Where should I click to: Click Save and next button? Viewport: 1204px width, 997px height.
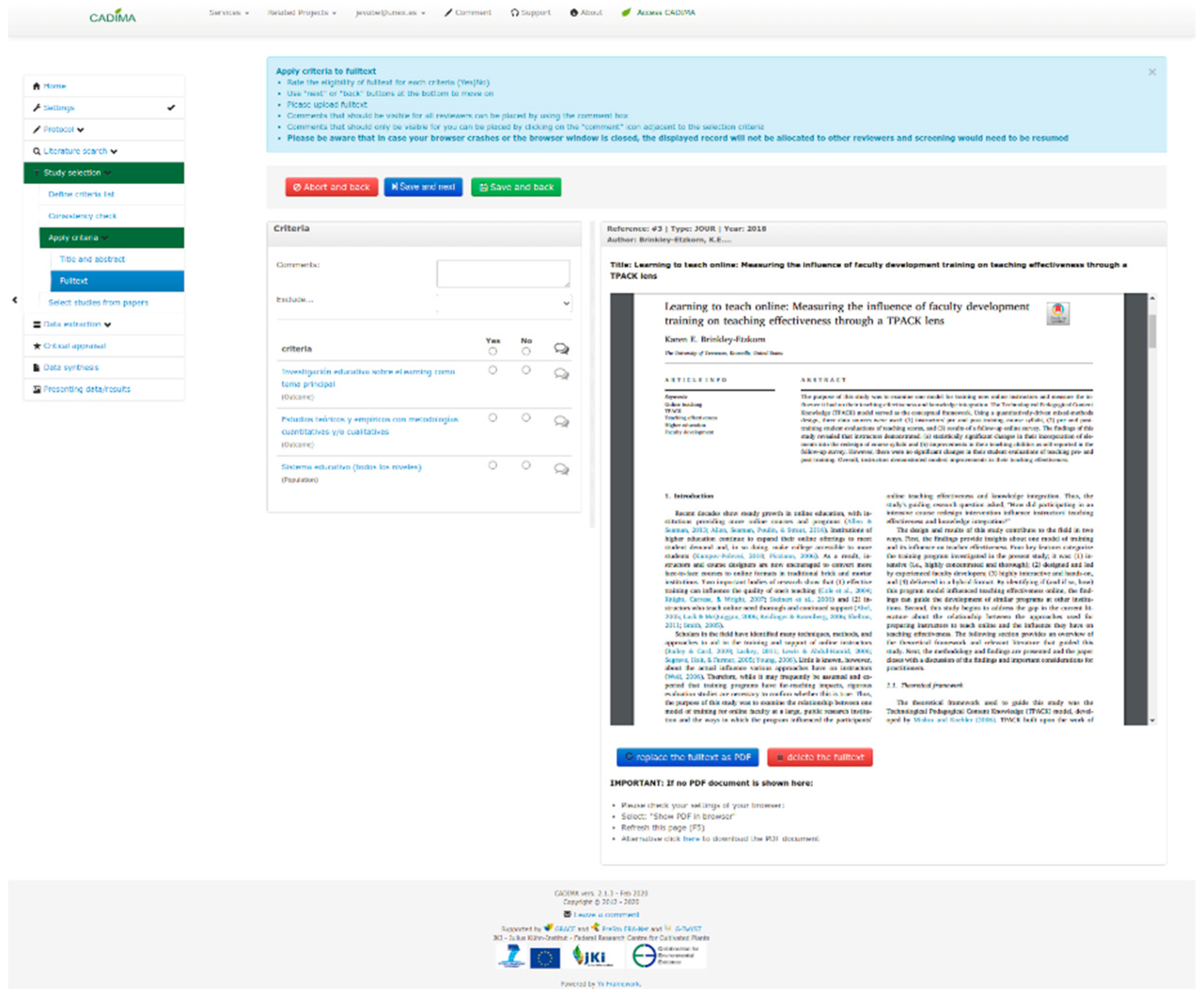pos(423,187)
